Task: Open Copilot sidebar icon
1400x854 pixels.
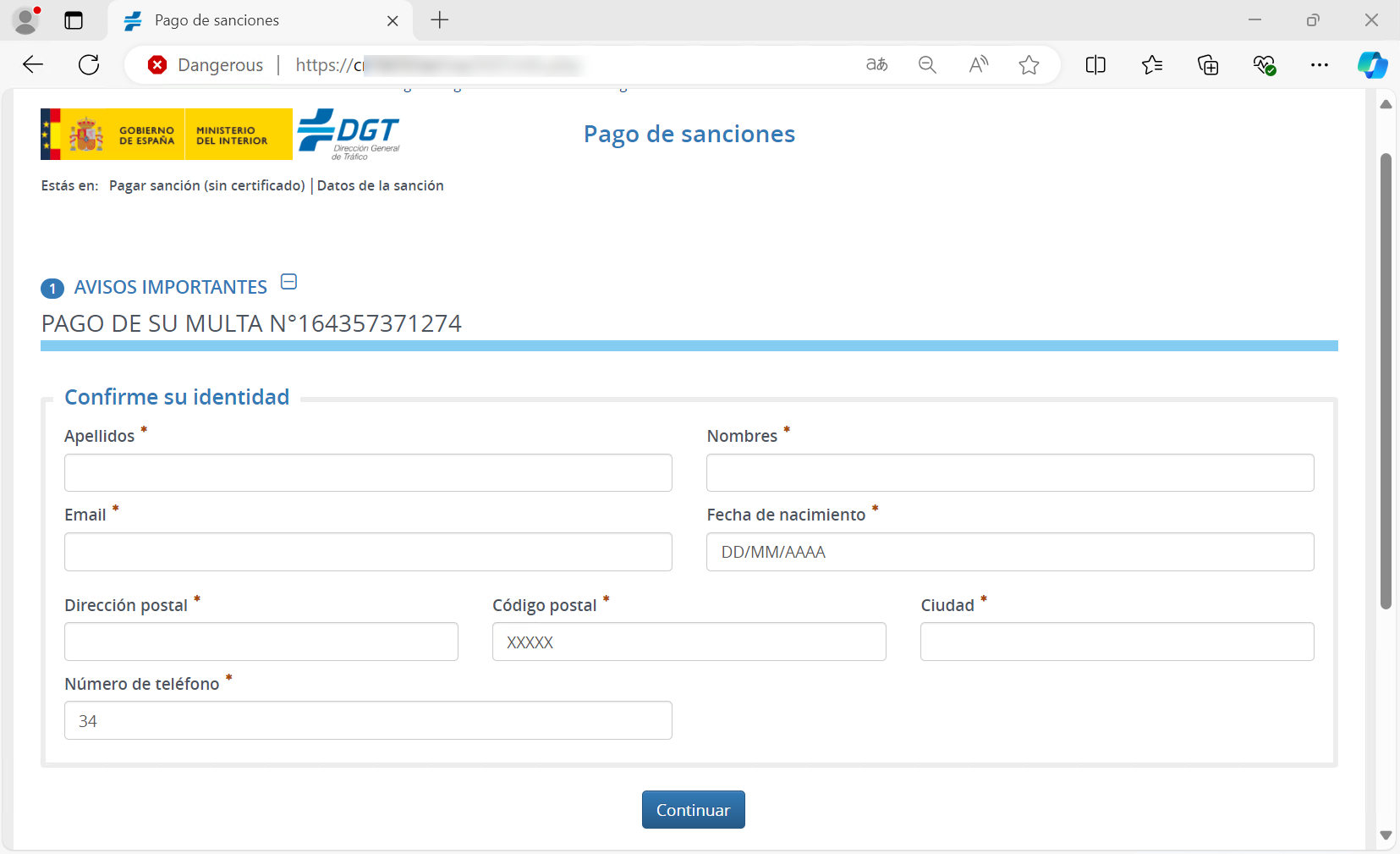Action: pyautogui.click(x=1372, y=65)
